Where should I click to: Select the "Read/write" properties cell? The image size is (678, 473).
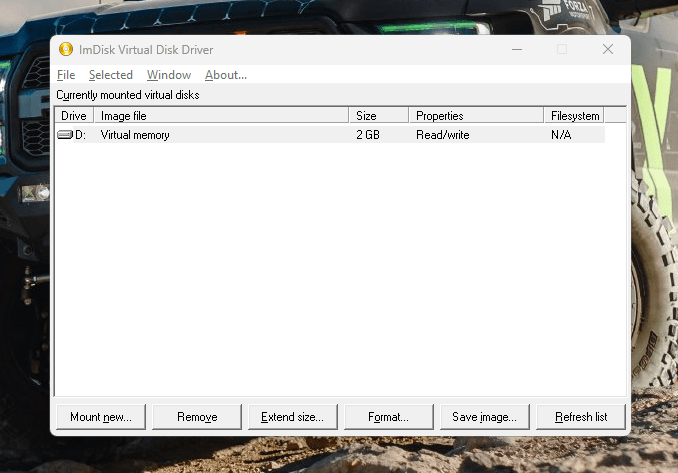point(442,135)
